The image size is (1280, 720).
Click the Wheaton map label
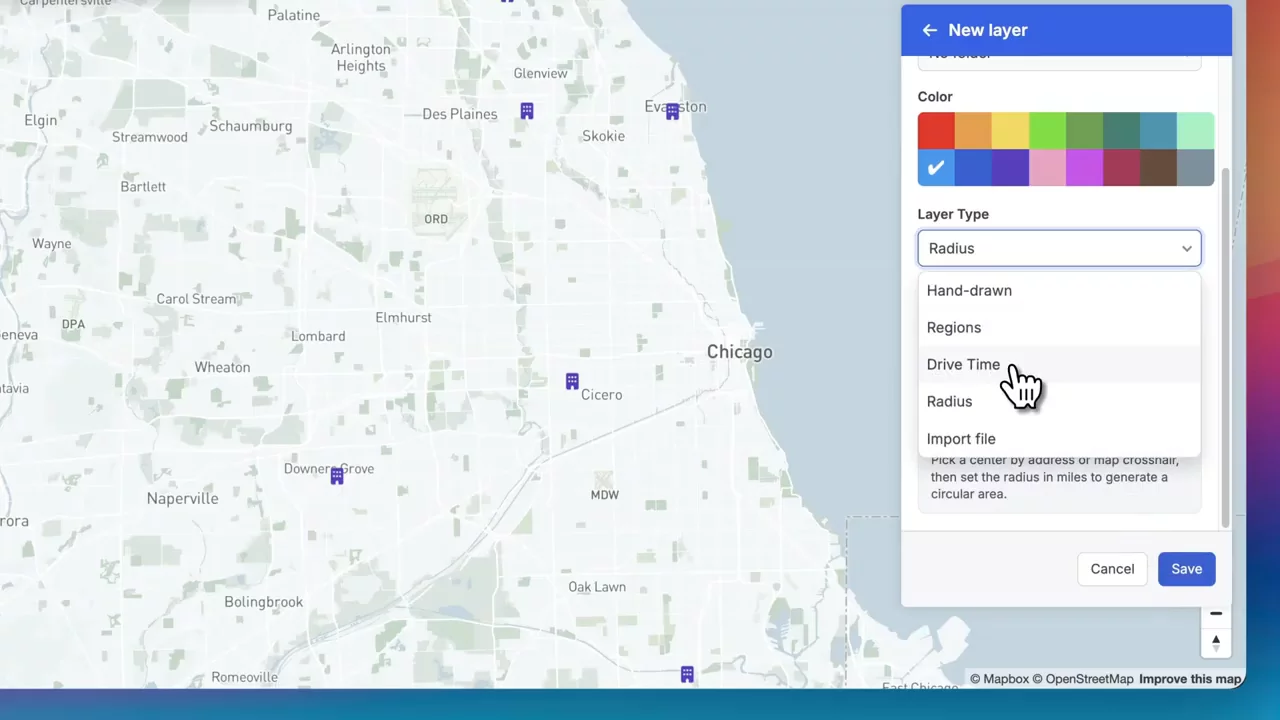click(222, 367)
